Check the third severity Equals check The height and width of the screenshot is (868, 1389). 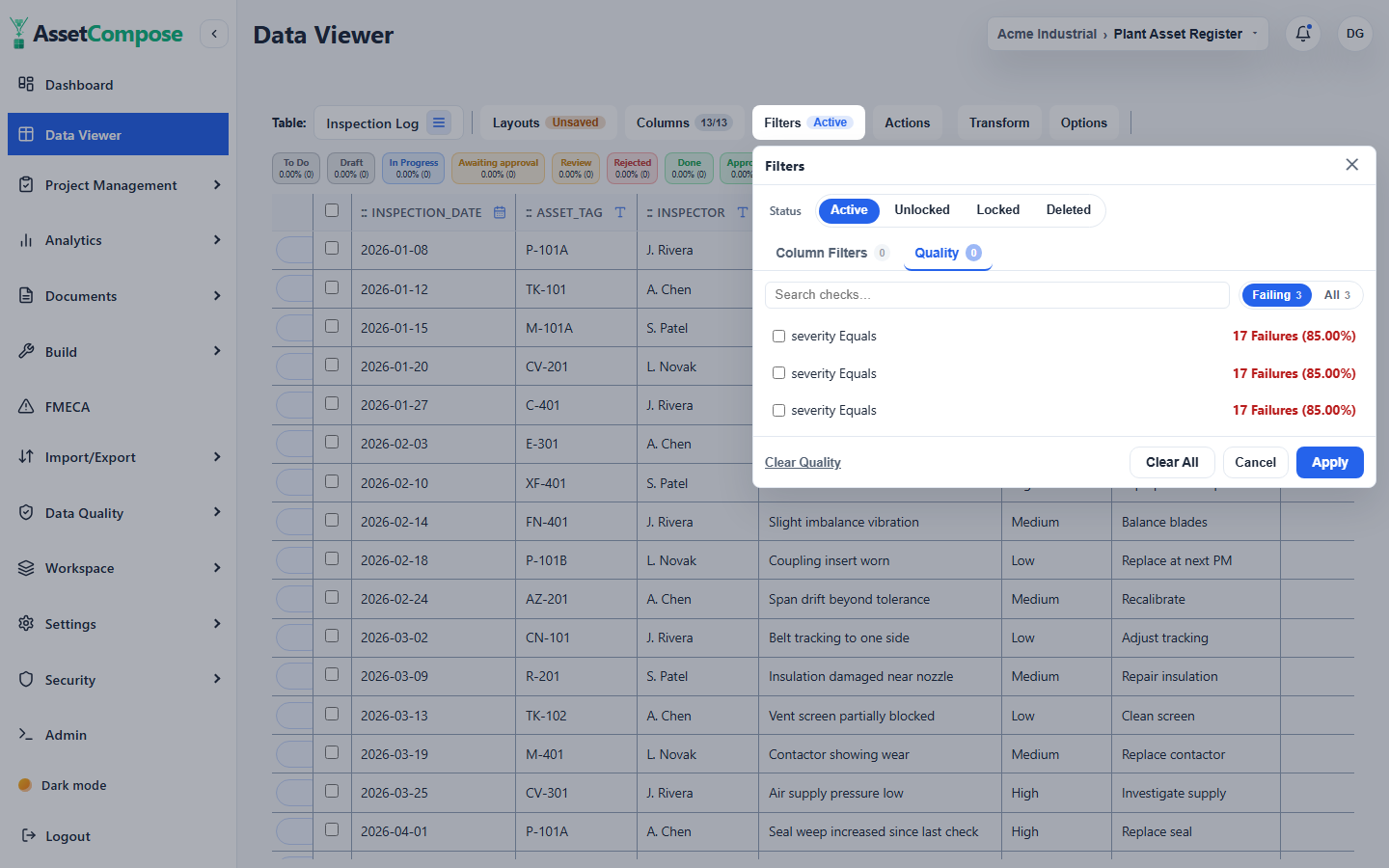click(x=778, y=410)
